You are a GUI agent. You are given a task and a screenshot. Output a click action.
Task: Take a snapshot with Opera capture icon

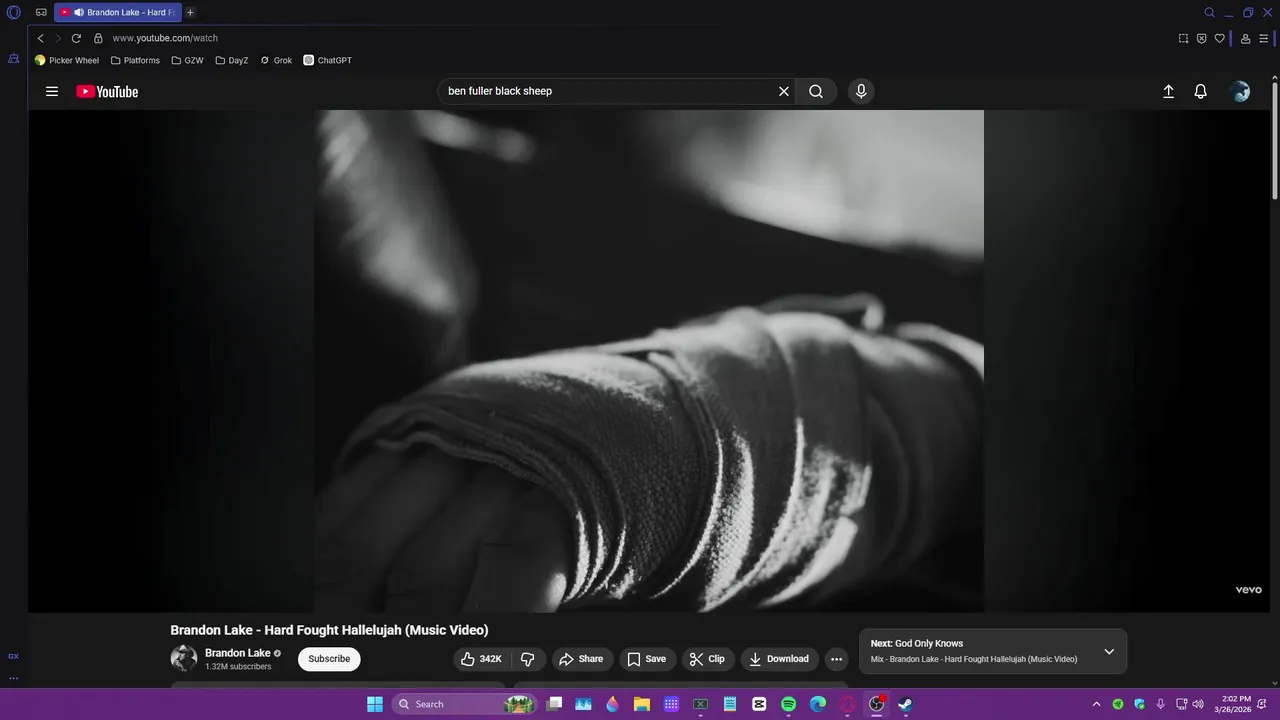(x=1184, y=38)
